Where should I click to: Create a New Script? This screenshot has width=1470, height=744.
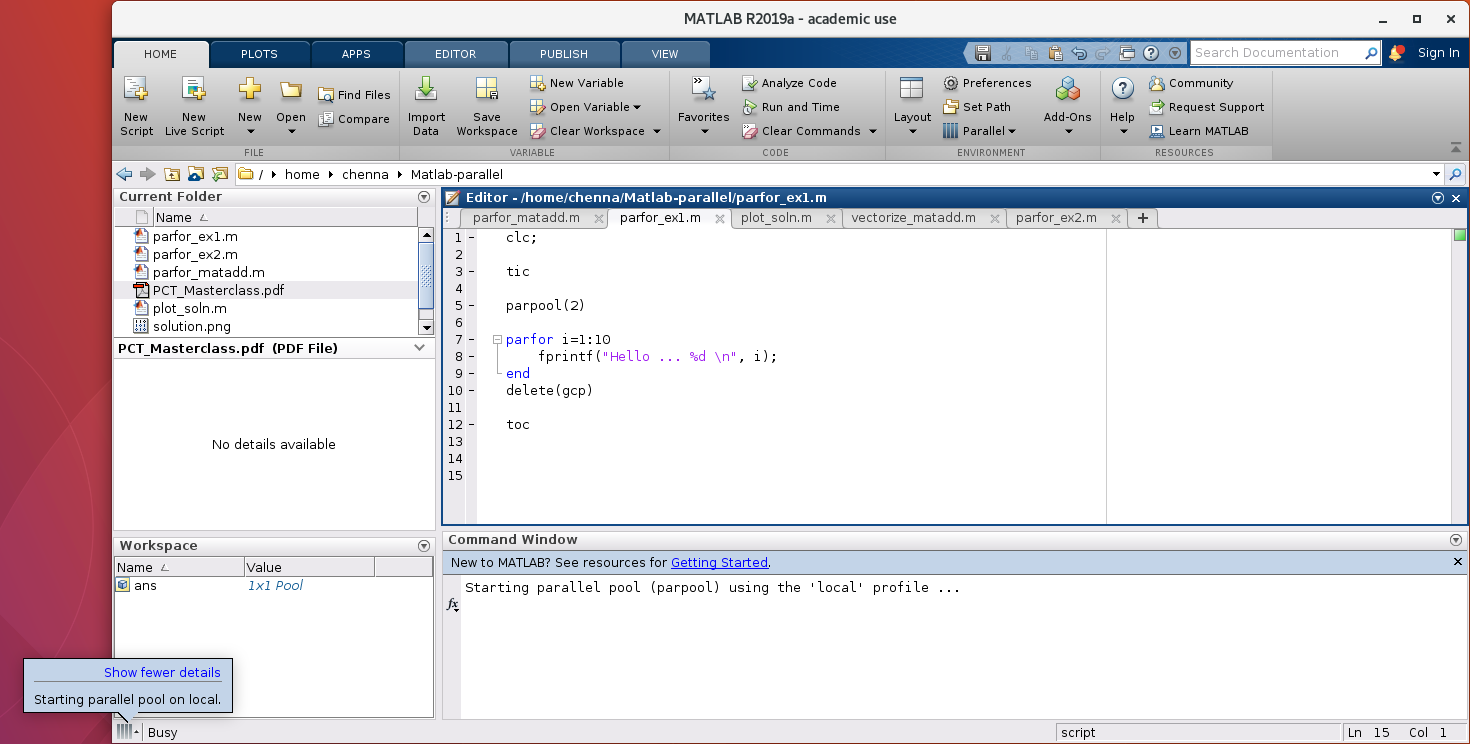tap(136, 106)
